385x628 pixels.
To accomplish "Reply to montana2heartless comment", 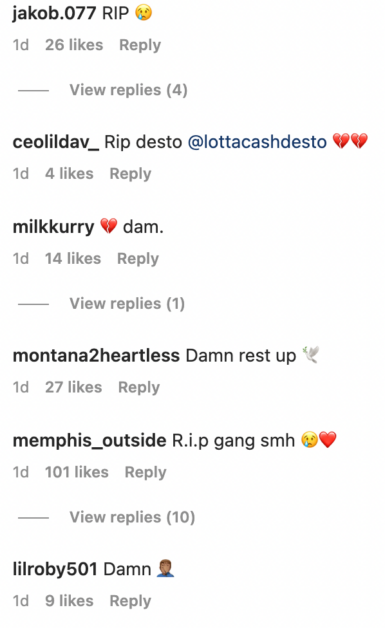I will tap(139, 387).
